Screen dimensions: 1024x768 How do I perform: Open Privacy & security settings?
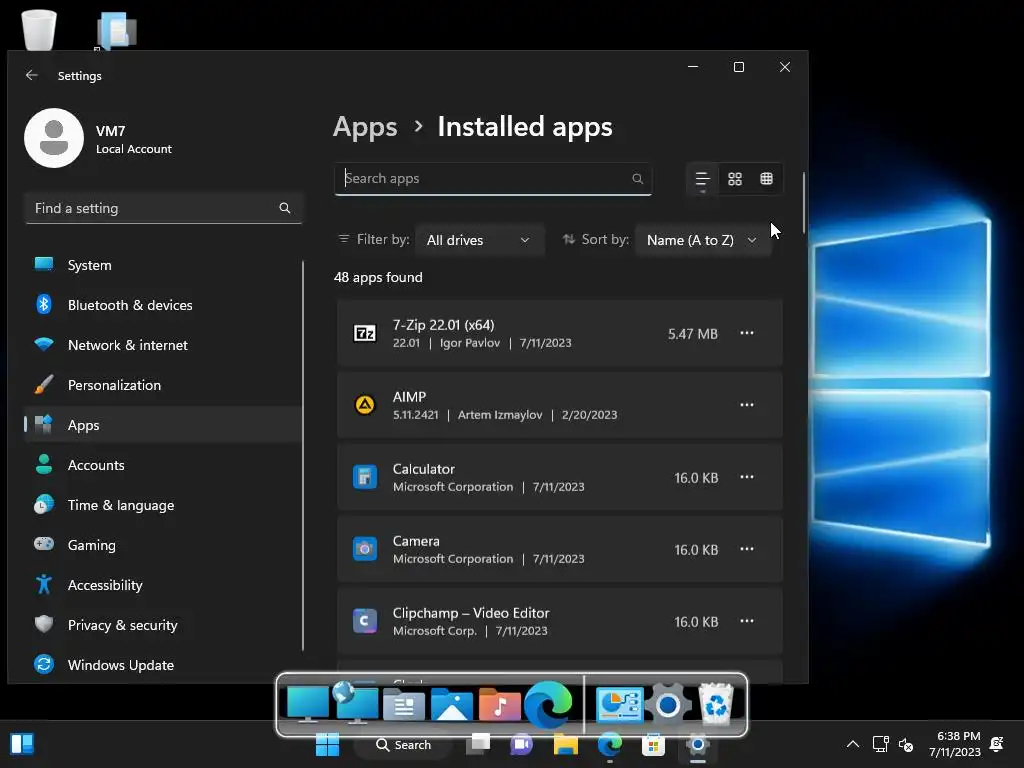point(163,625)
